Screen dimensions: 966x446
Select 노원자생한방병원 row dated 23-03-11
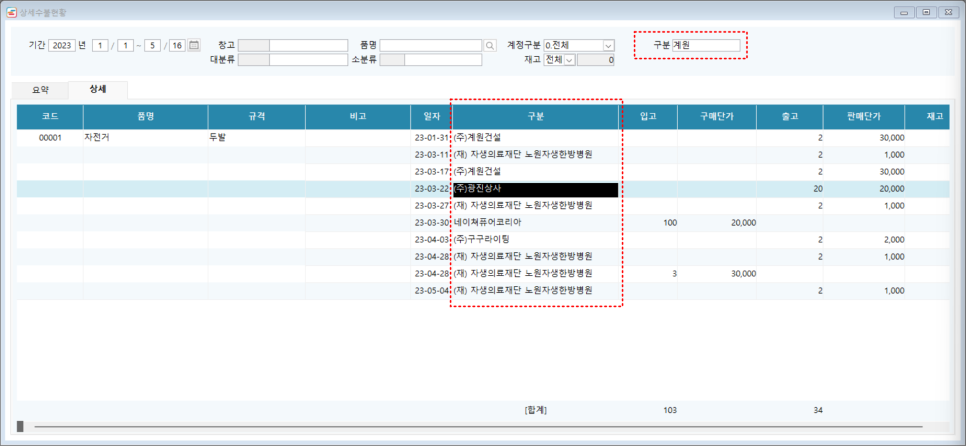[x=535, y=155]
